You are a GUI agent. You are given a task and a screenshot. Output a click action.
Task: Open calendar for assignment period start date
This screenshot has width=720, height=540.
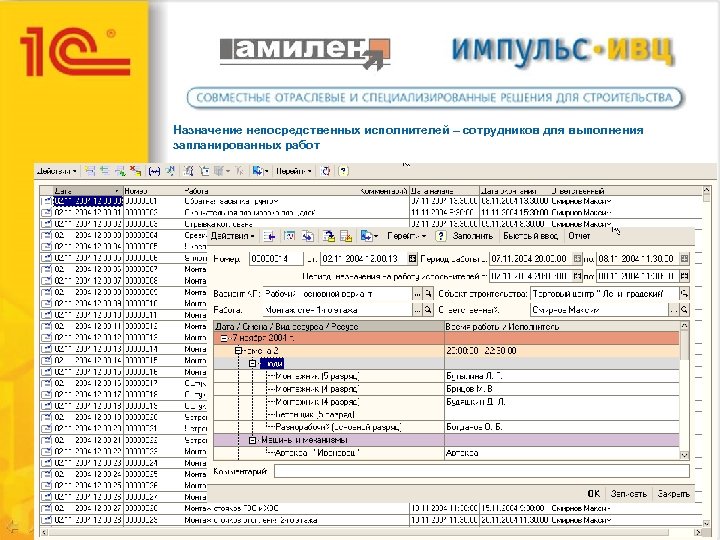(578, 276)
